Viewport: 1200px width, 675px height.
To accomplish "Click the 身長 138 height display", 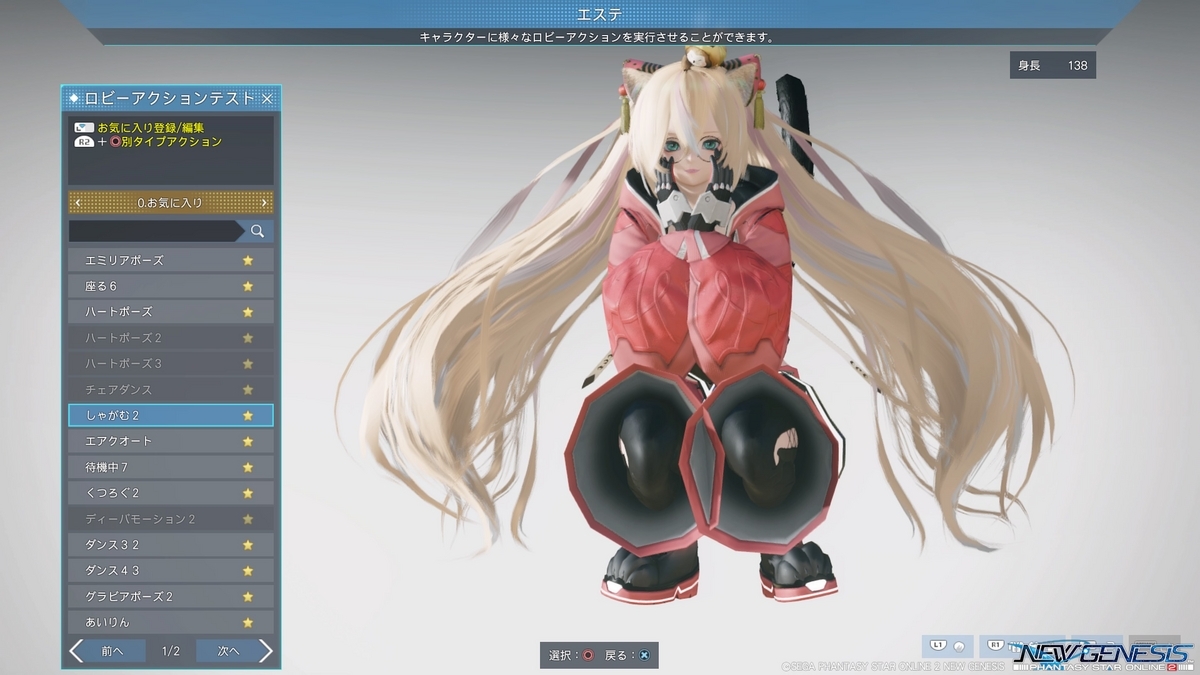I will pyautogui.click(x=1053, y=65).
